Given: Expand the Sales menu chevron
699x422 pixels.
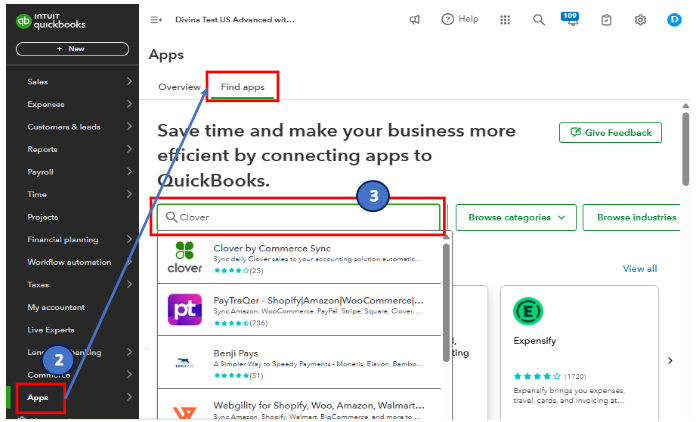Looking at the screenshot, I should [x=129, y=81].
